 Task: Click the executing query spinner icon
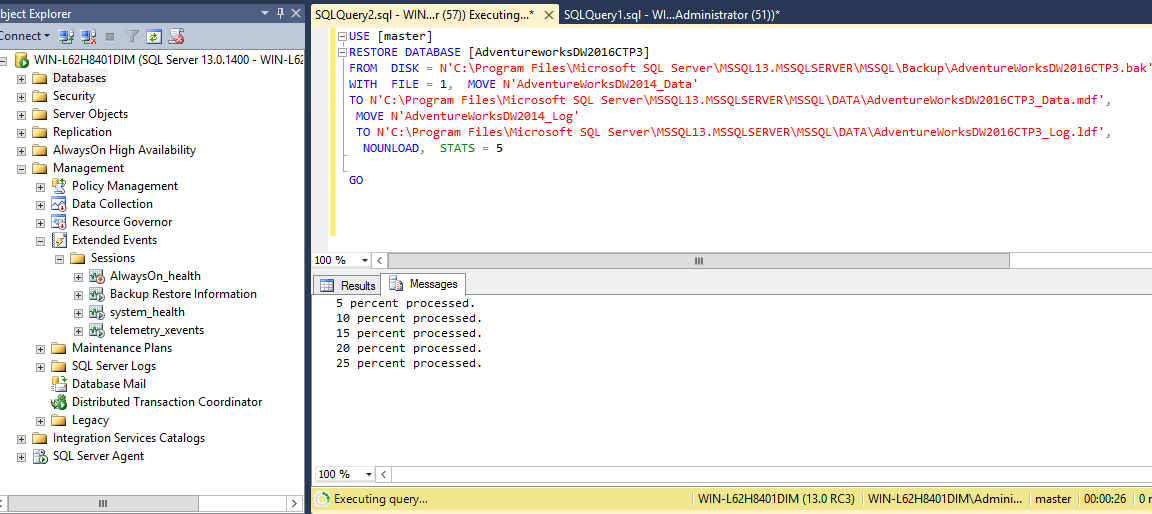click(x=322, y=499)
